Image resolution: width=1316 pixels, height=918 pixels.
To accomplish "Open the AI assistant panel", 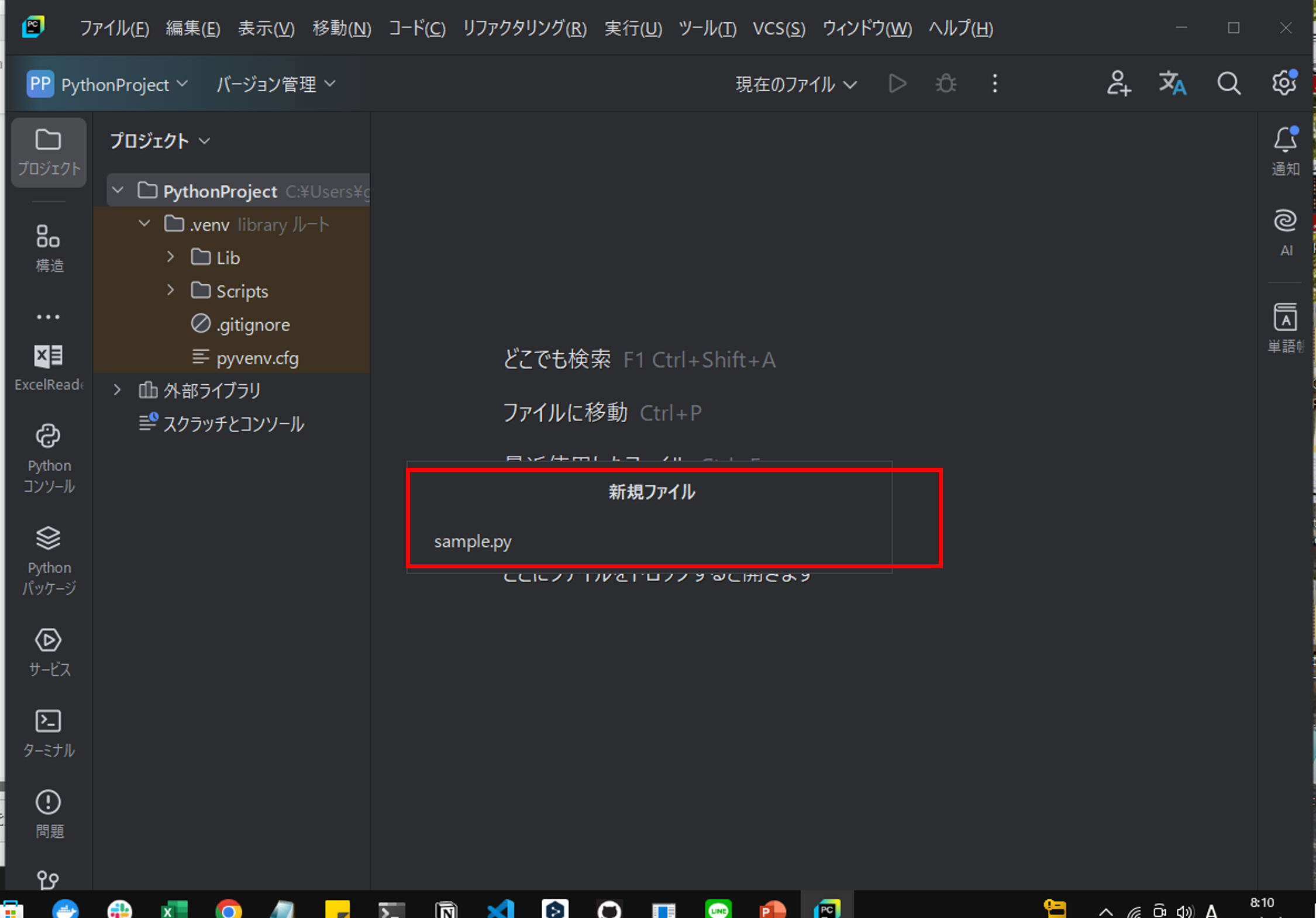I will [x=1285, y=222].
